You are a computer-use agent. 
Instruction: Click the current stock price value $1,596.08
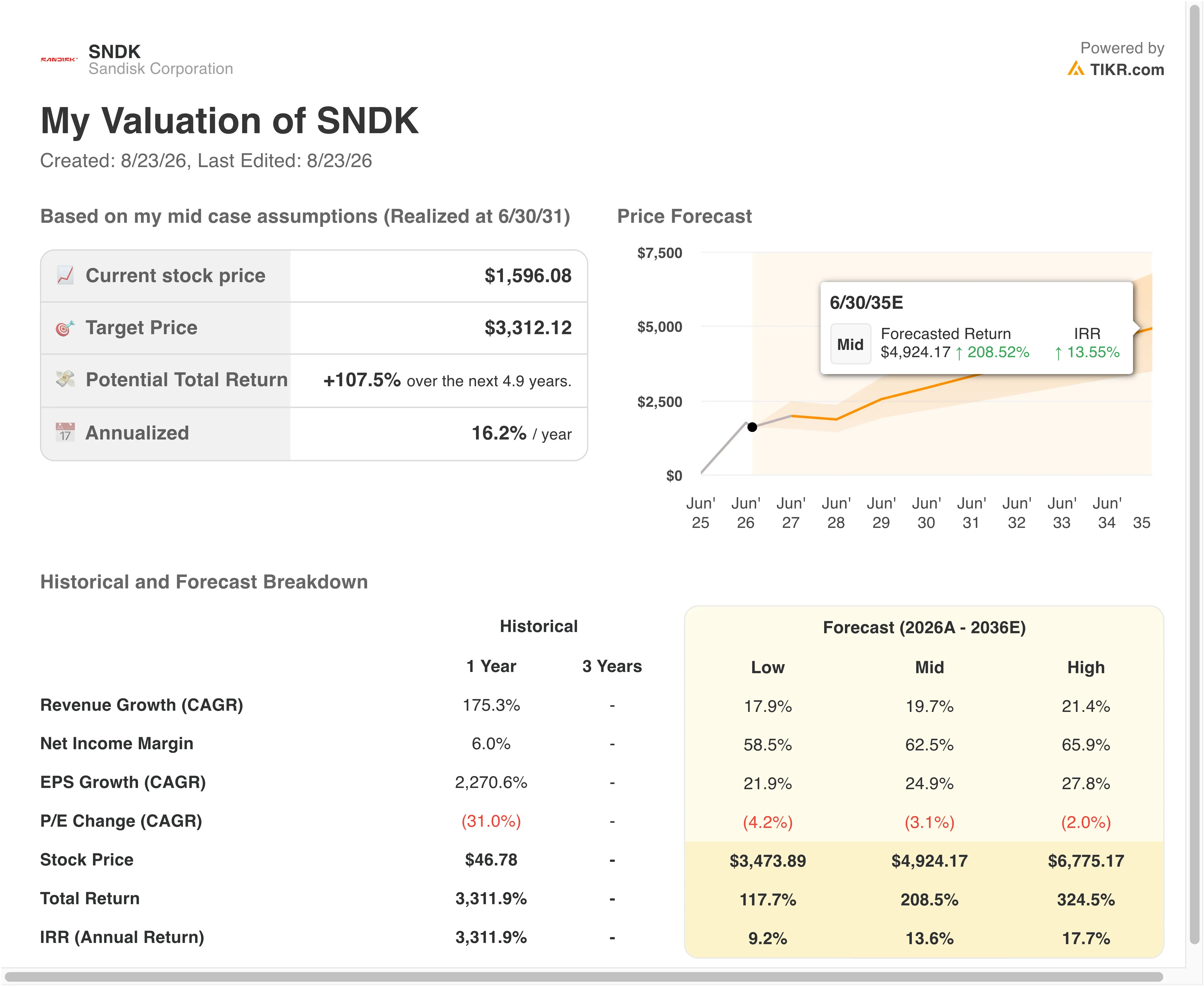coord(528,276)
